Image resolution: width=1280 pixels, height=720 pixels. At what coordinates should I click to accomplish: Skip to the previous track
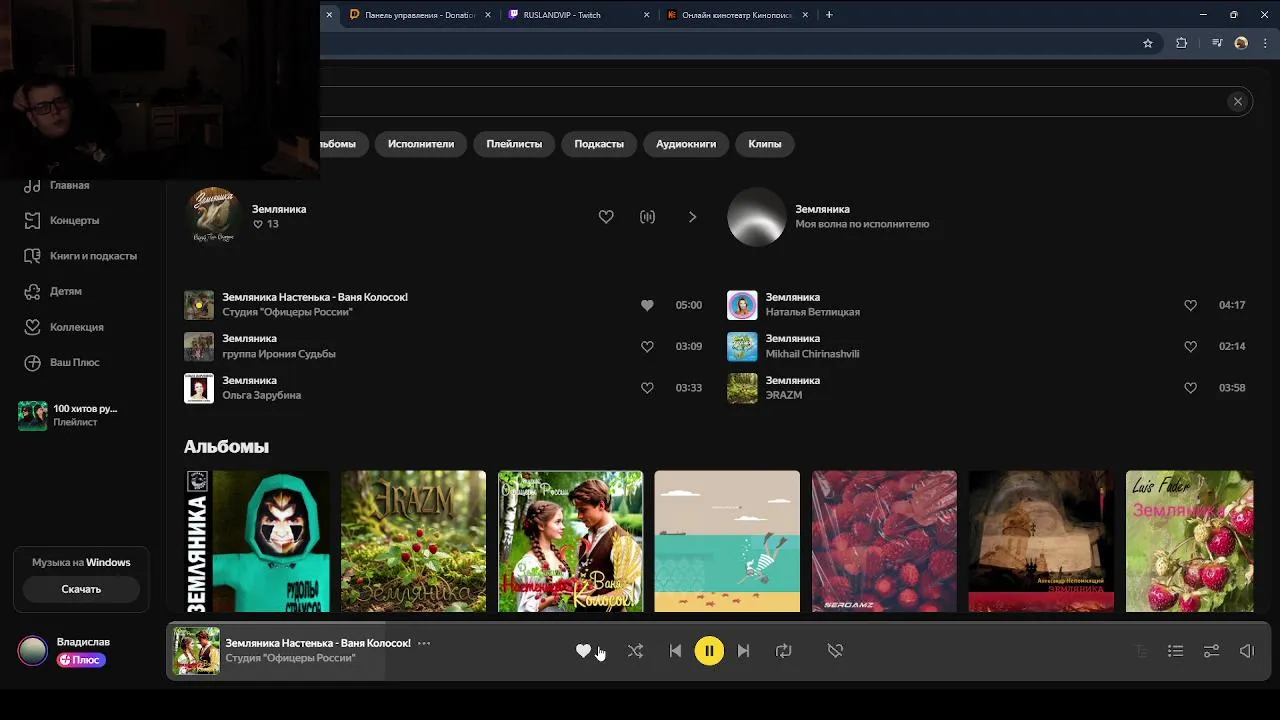coord(675,651)
